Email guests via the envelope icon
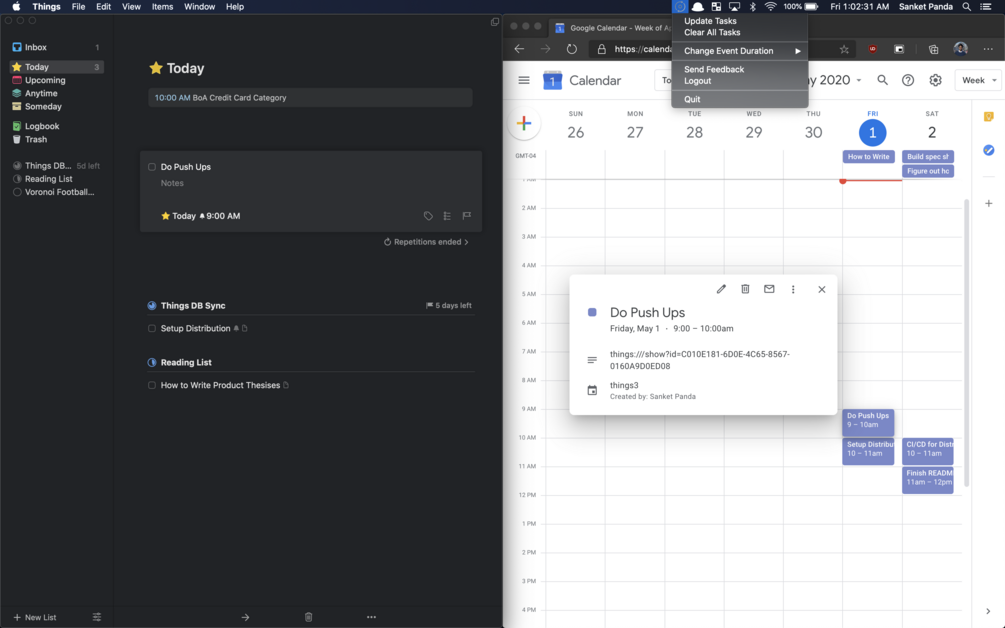Image resolution: width=1005 pixels, height=628 pixels. (x=769, y=290)
